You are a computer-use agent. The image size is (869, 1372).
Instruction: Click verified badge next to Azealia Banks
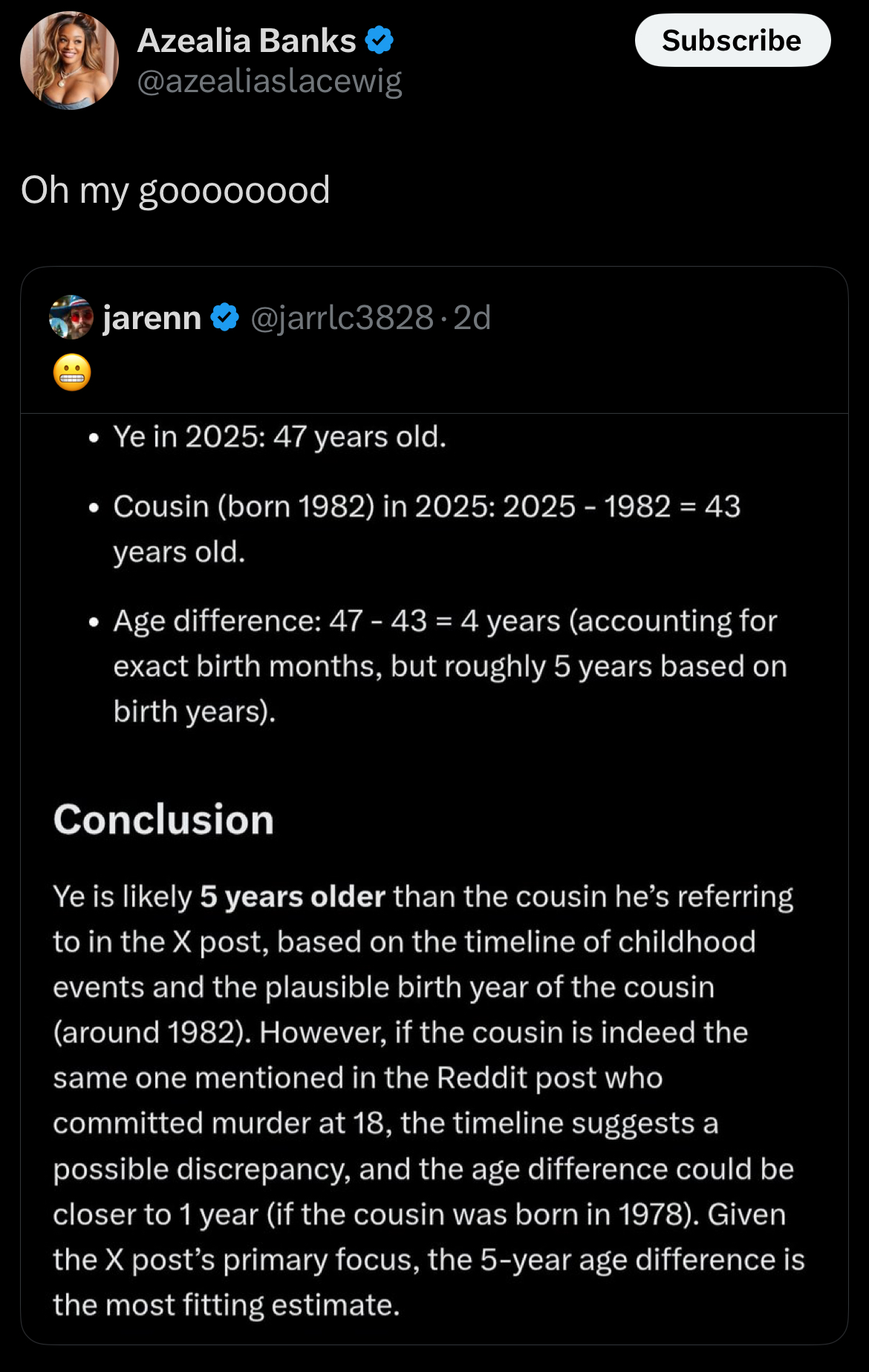coord(380,40)
